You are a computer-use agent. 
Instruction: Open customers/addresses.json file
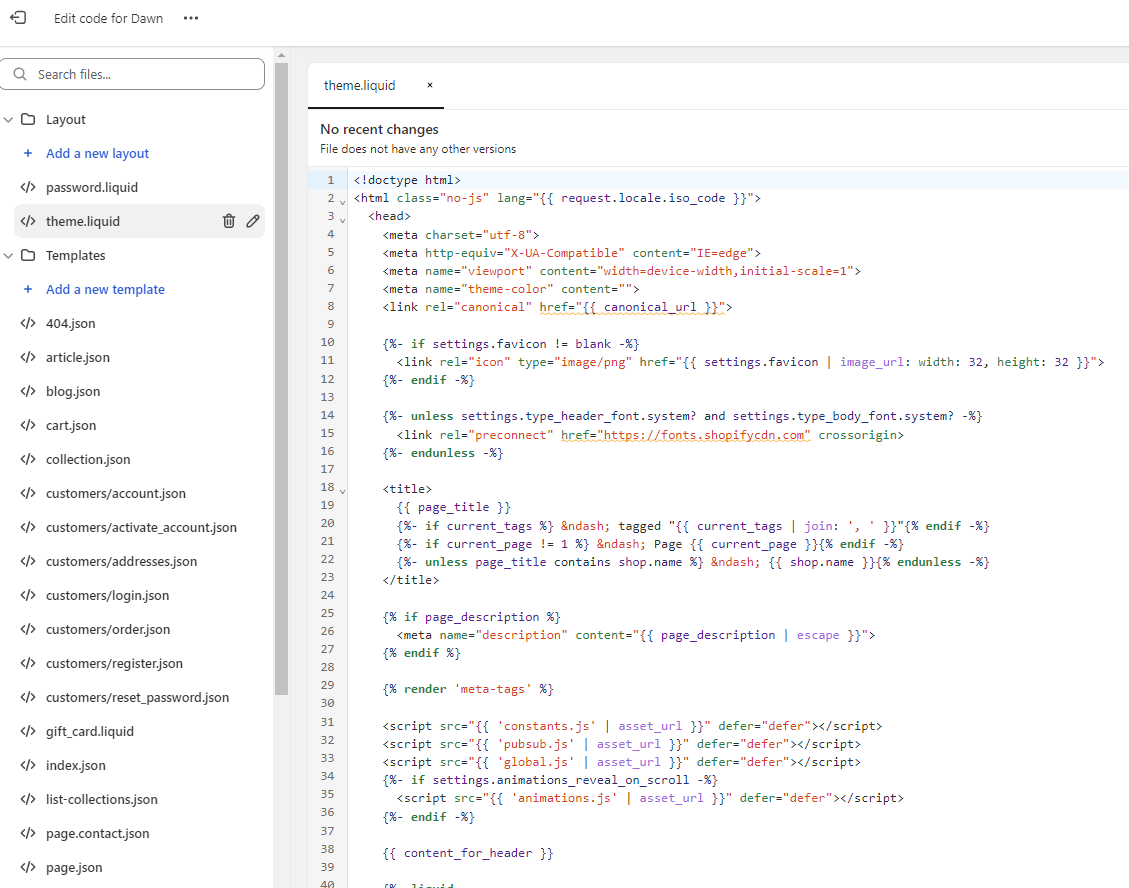[x=121, y=561]
